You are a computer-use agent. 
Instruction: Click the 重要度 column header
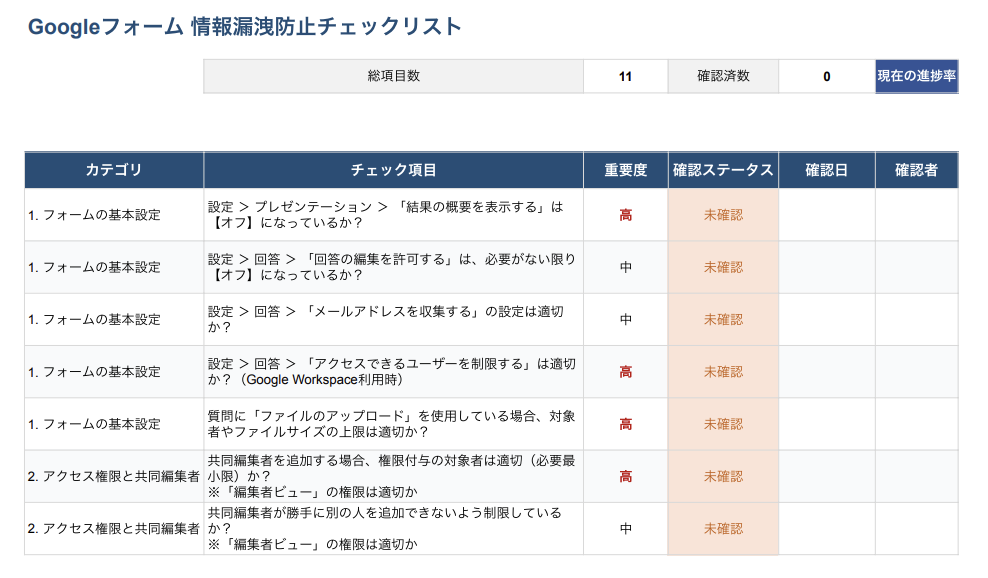point(626,170)
